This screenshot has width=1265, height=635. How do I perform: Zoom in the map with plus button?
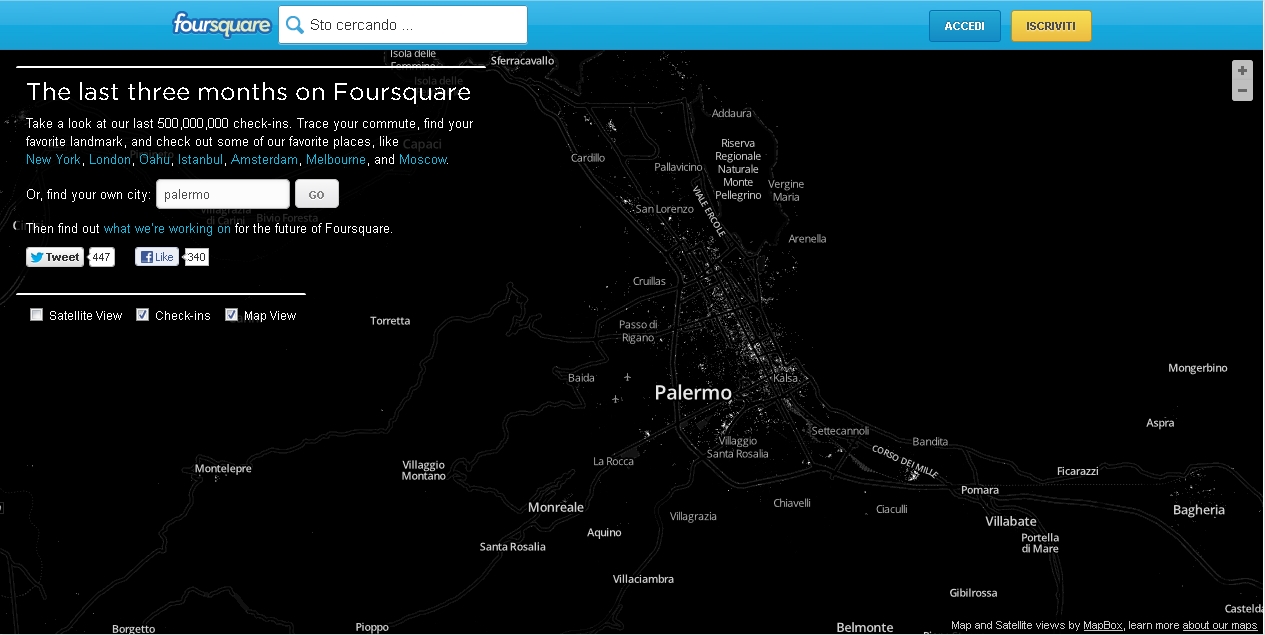[x=1242, y=70]
